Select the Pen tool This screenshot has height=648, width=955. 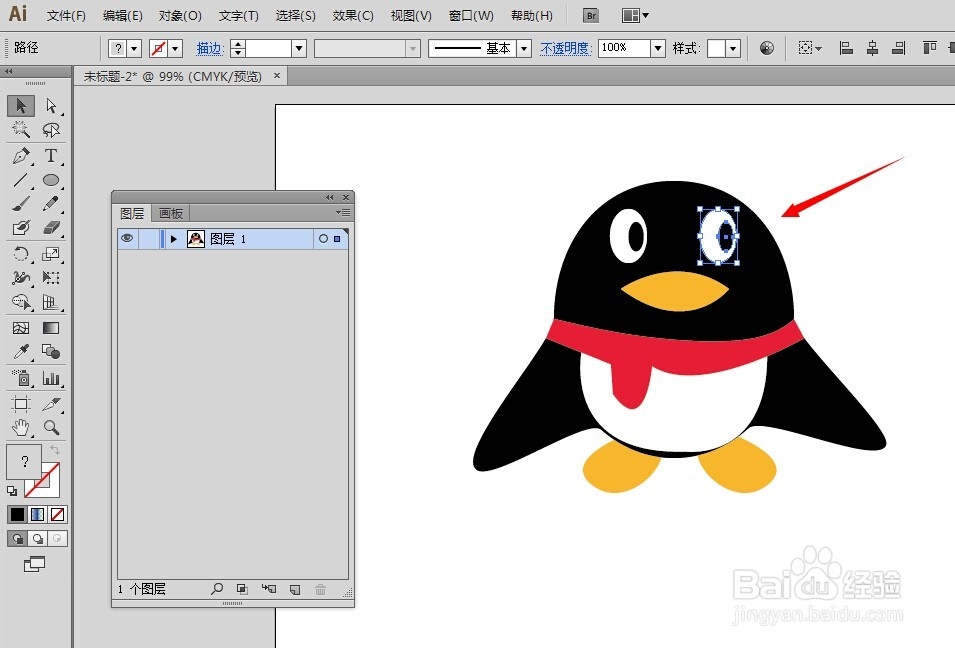click(x=21, y=156)
